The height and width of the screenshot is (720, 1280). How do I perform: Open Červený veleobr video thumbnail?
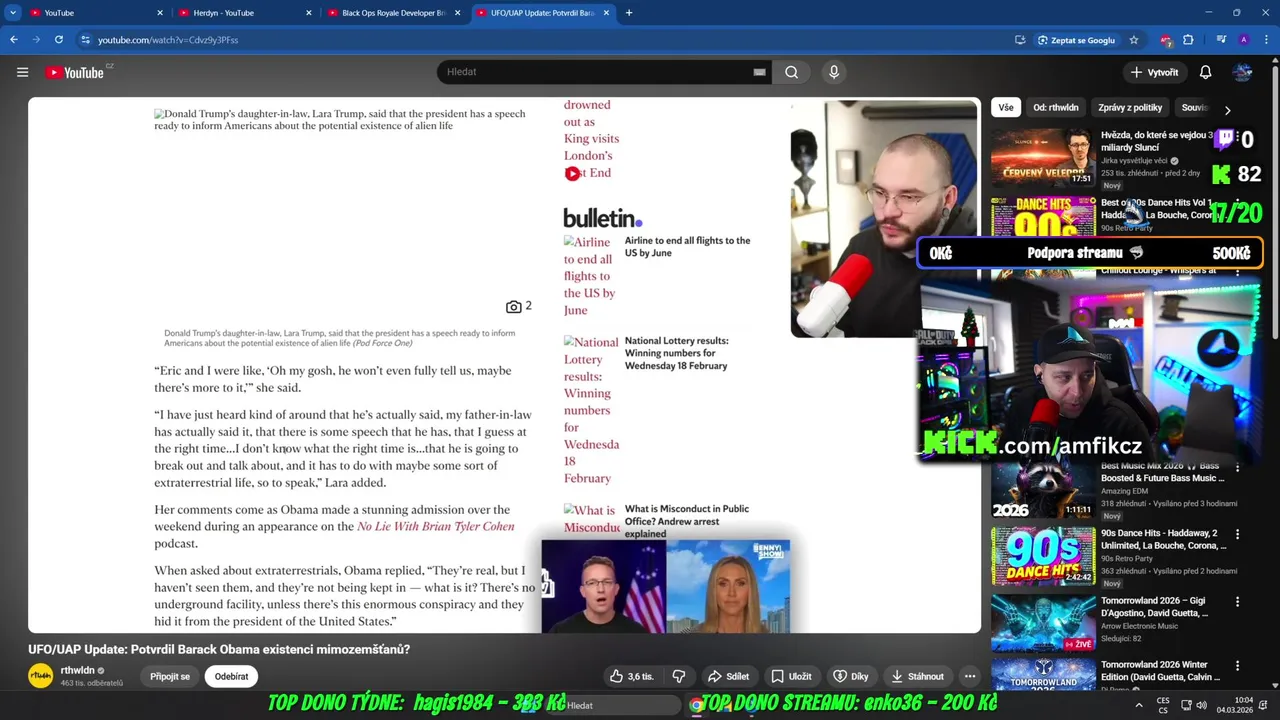(x=1043, y=157)
